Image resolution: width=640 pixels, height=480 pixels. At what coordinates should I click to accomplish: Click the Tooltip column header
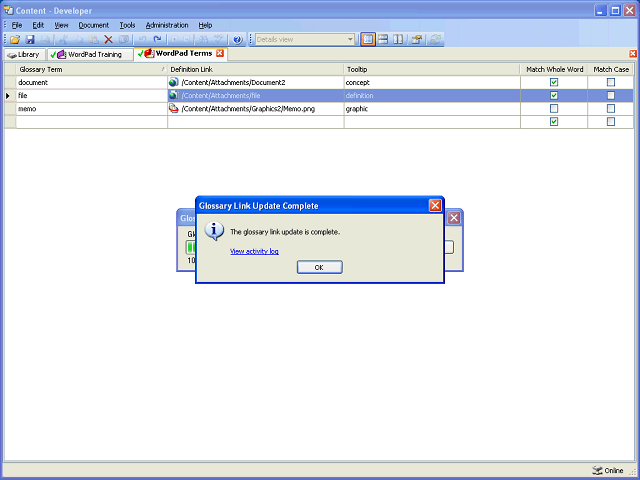pyautogui.click(x=432, y=69)
